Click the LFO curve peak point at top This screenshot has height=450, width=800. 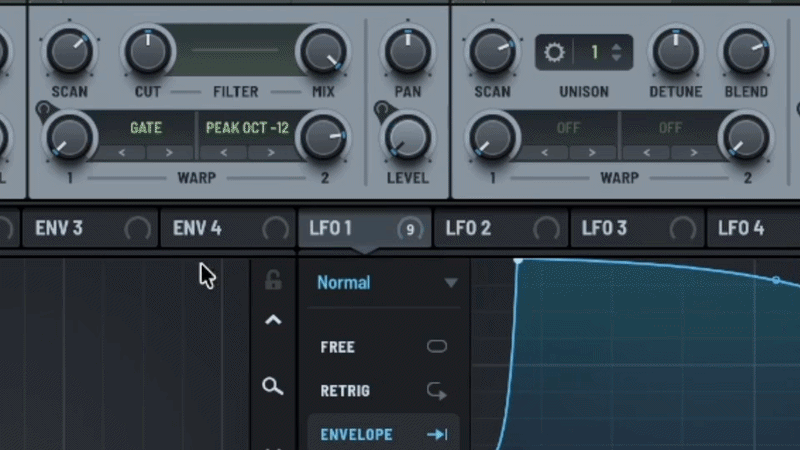(x=518, y=262)
